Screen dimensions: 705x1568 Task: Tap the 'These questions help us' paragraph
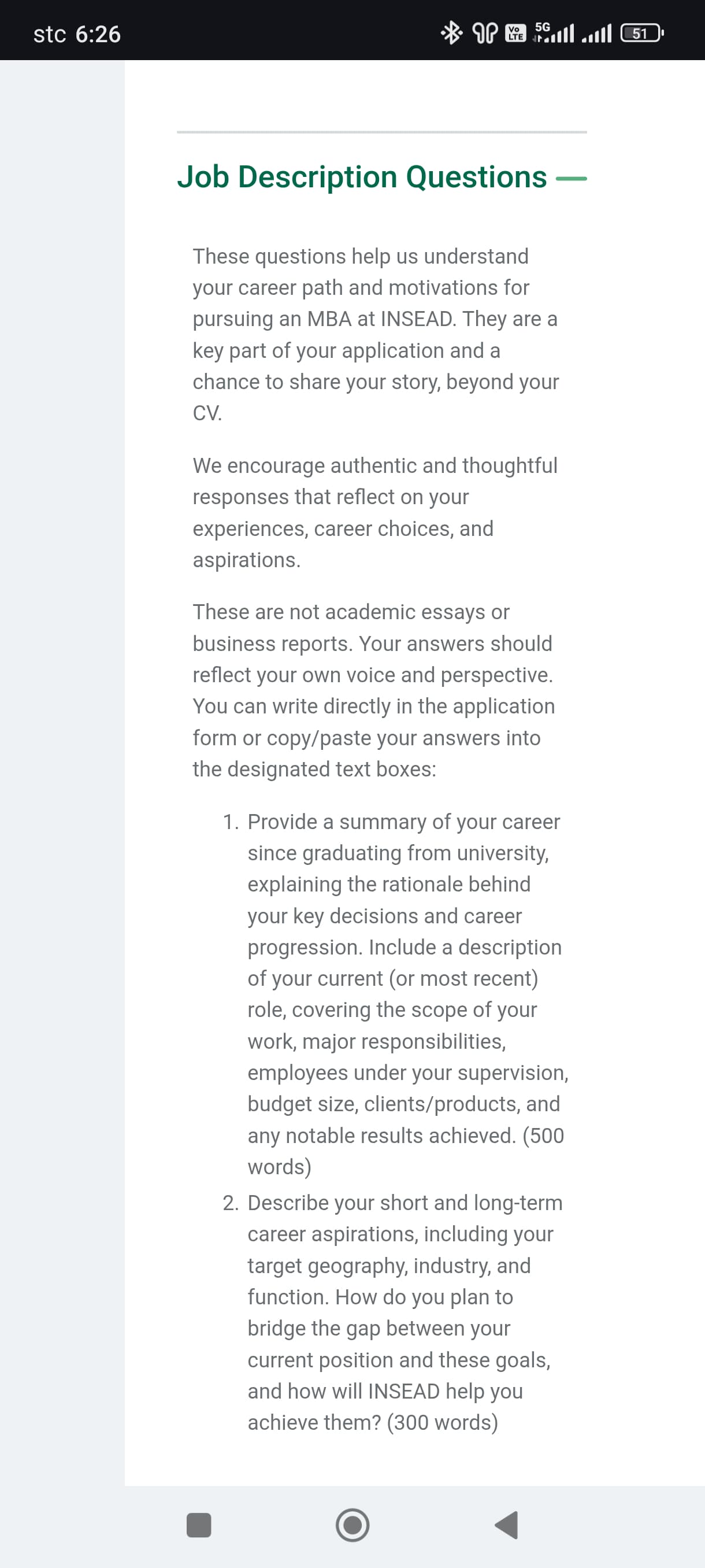375,334
